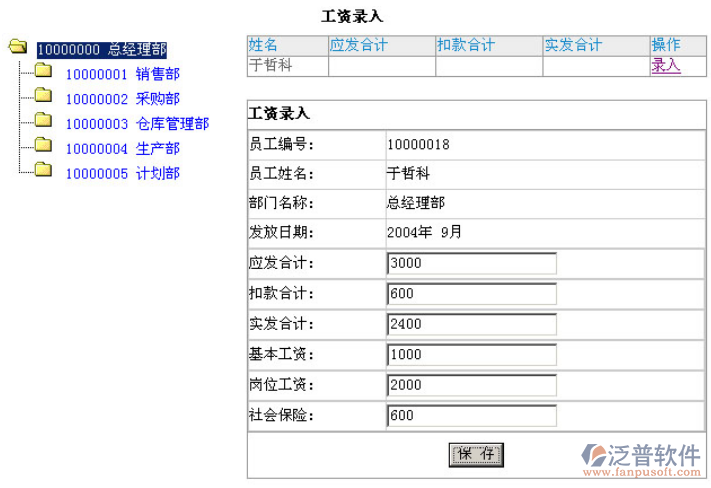
Task: Click the 社会保险 input field
Action: (472, 416)
